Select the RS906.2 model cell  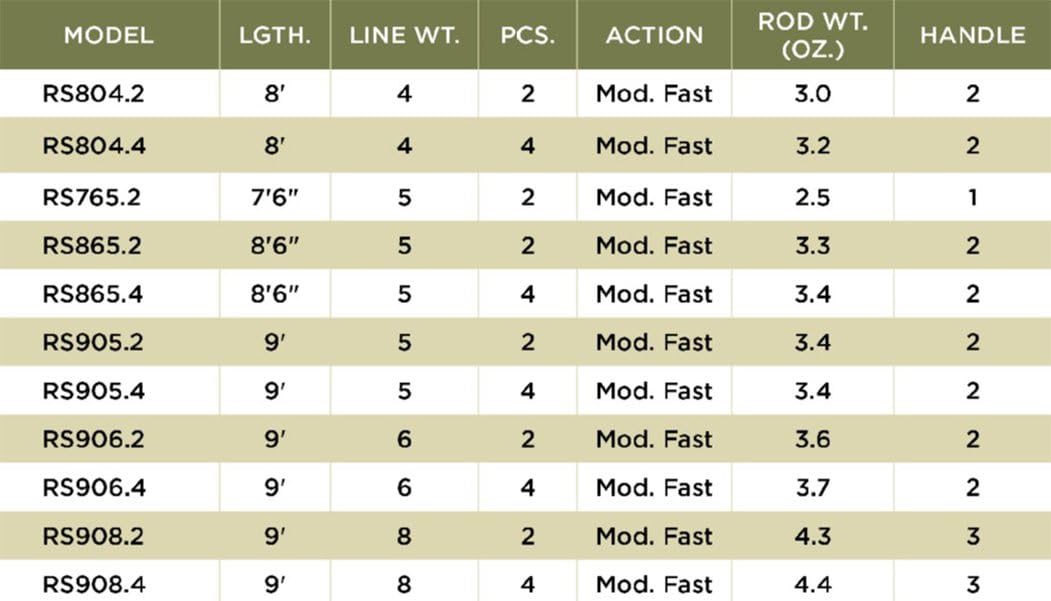pos(93,440)
